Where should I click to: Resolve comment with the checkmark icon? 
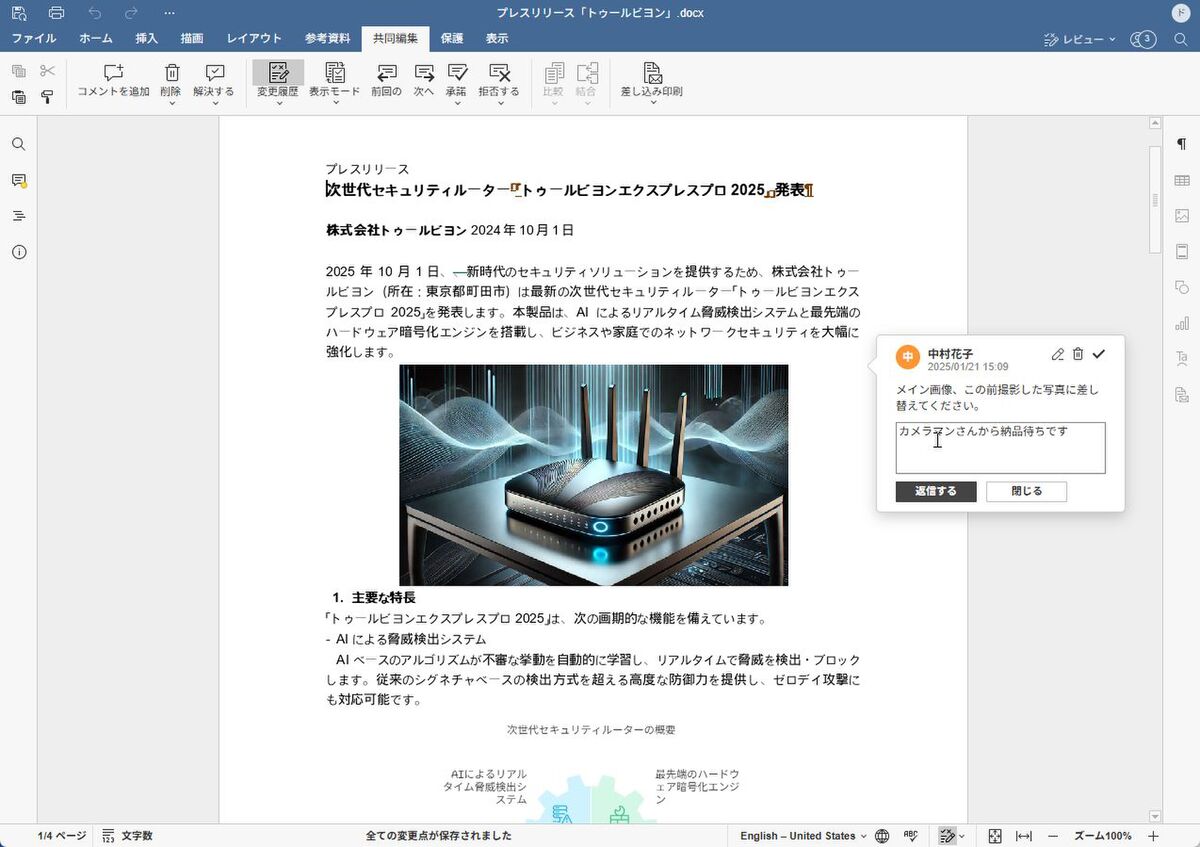click(1099, 354)
